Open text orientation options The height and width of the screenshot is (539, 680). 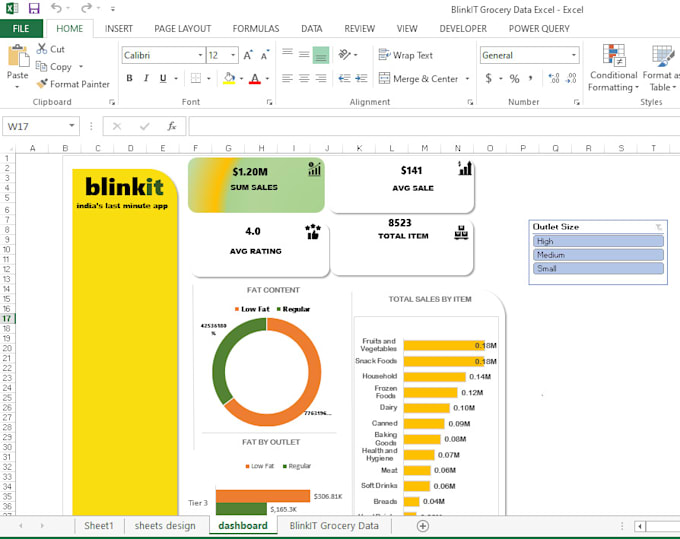[348, 55]
